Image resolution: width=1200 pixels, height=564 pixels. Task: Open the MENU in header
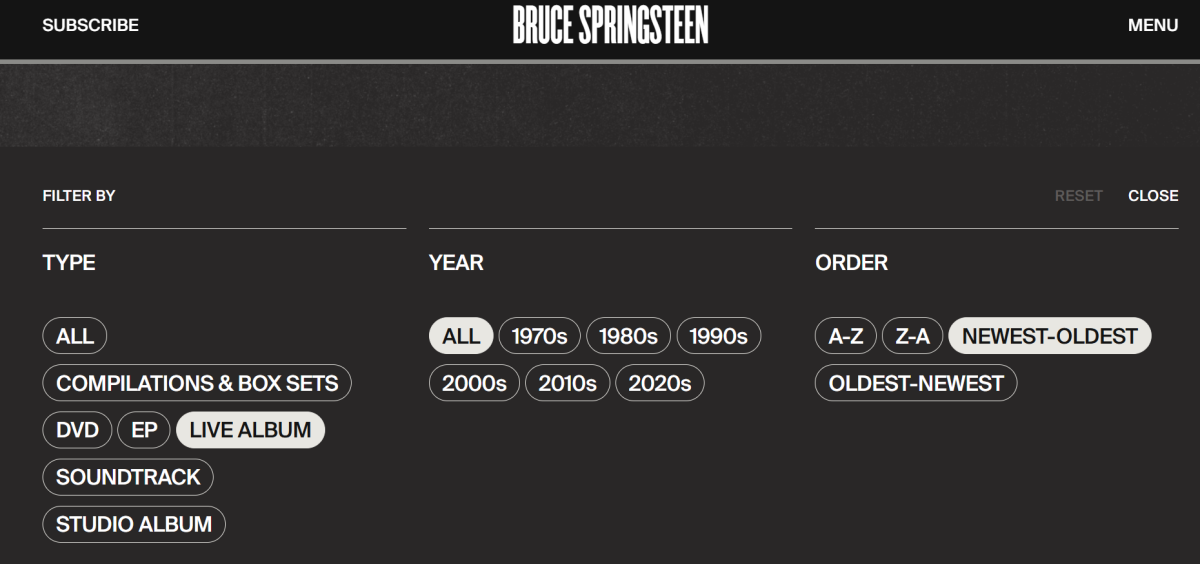pos(1152,25)
